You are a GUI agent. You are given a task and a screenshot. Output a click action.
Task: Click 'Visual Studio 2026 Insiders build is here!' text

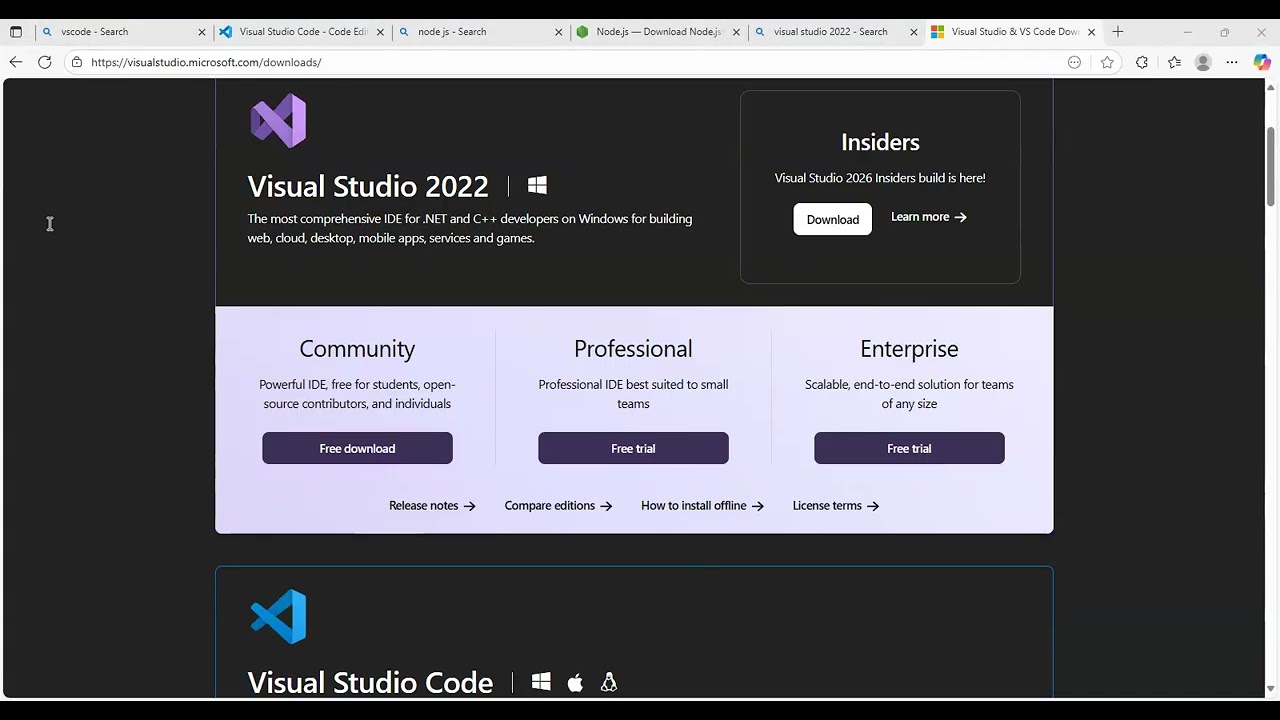(880, 178)
